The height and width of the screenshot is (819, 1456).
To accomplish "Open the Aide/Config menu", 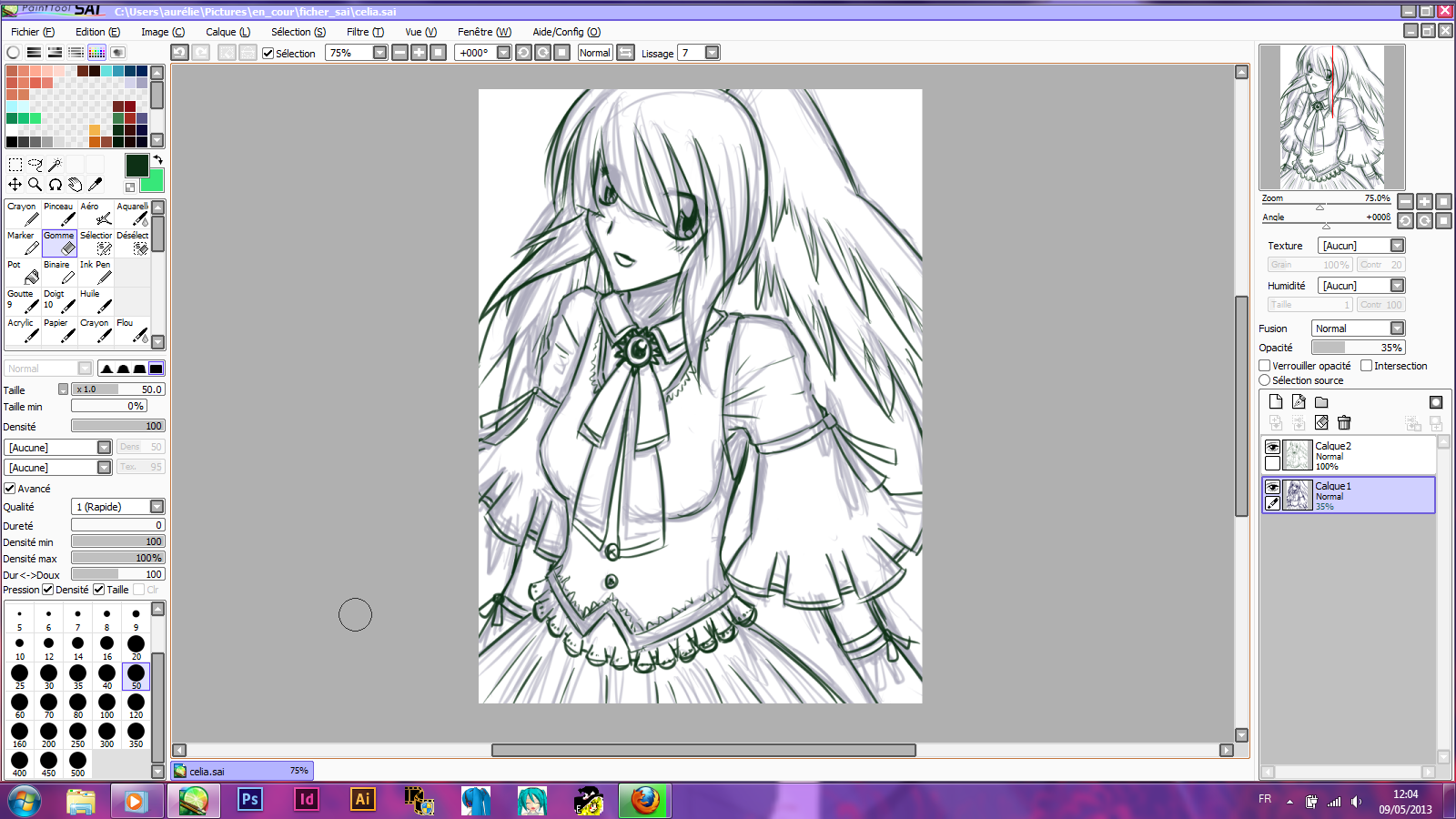I will [566, 32].
